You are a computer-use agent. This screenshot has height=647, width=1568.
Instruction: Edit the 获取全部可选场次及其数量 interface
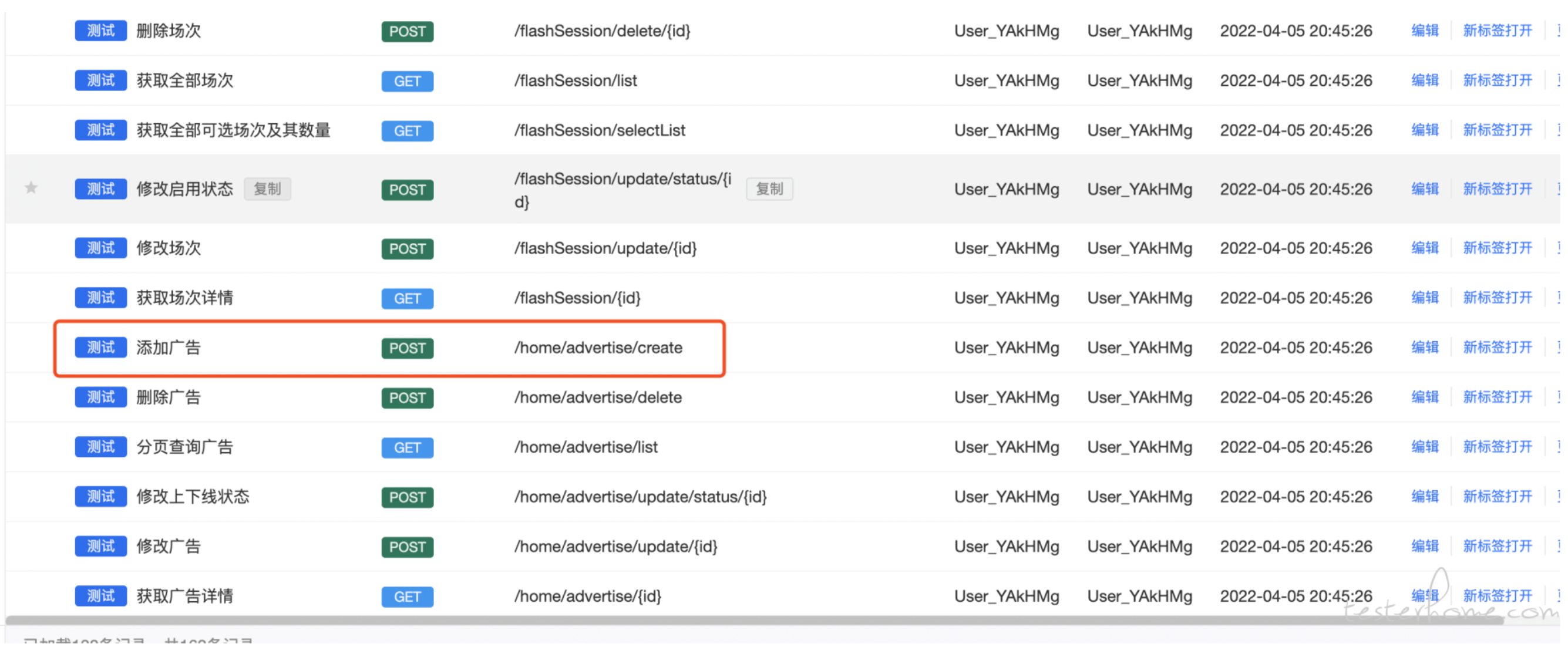click(1425, 130)
